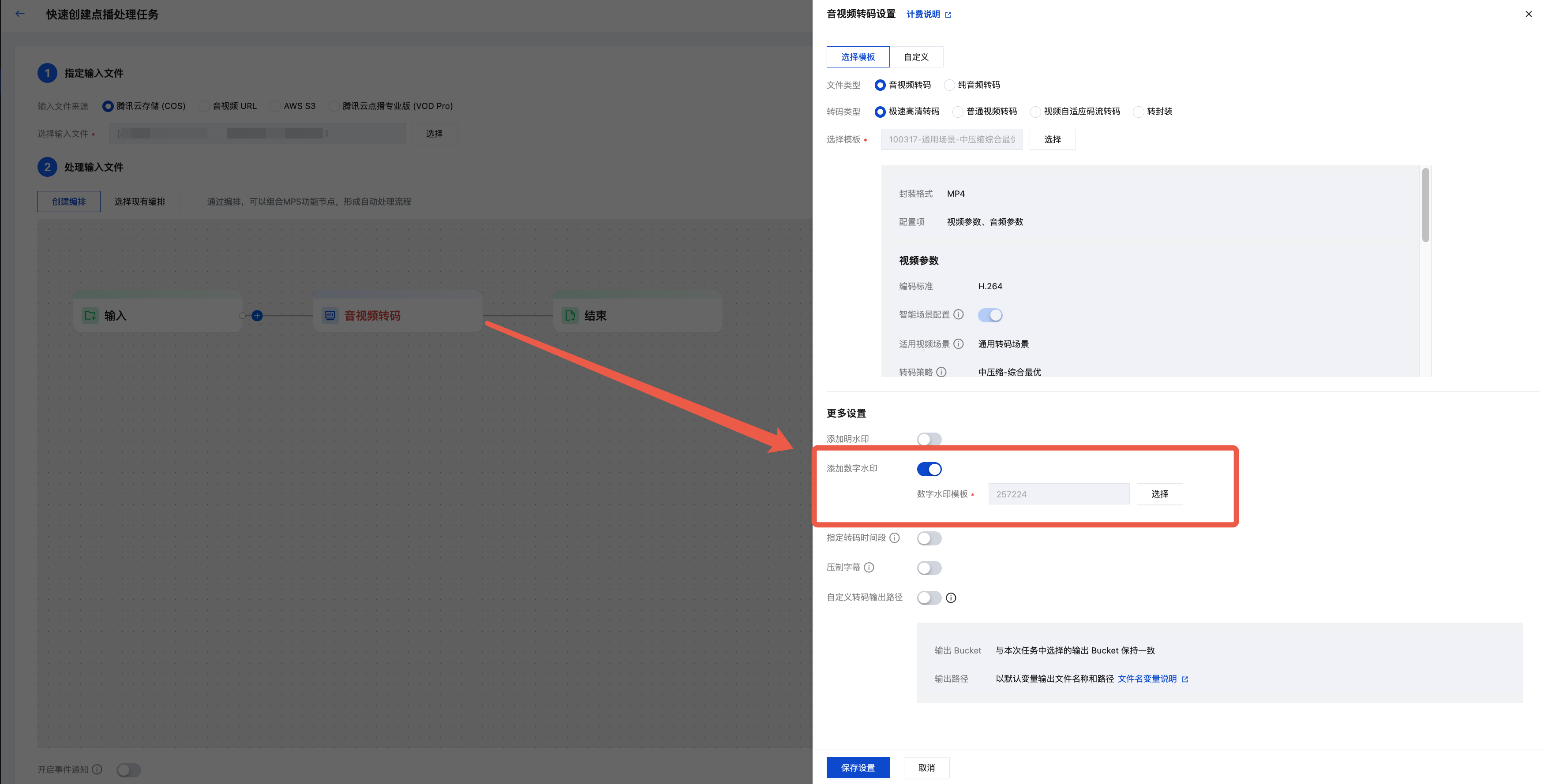Click the info icon beside 适用视频场景

click(x=959, y=344)
